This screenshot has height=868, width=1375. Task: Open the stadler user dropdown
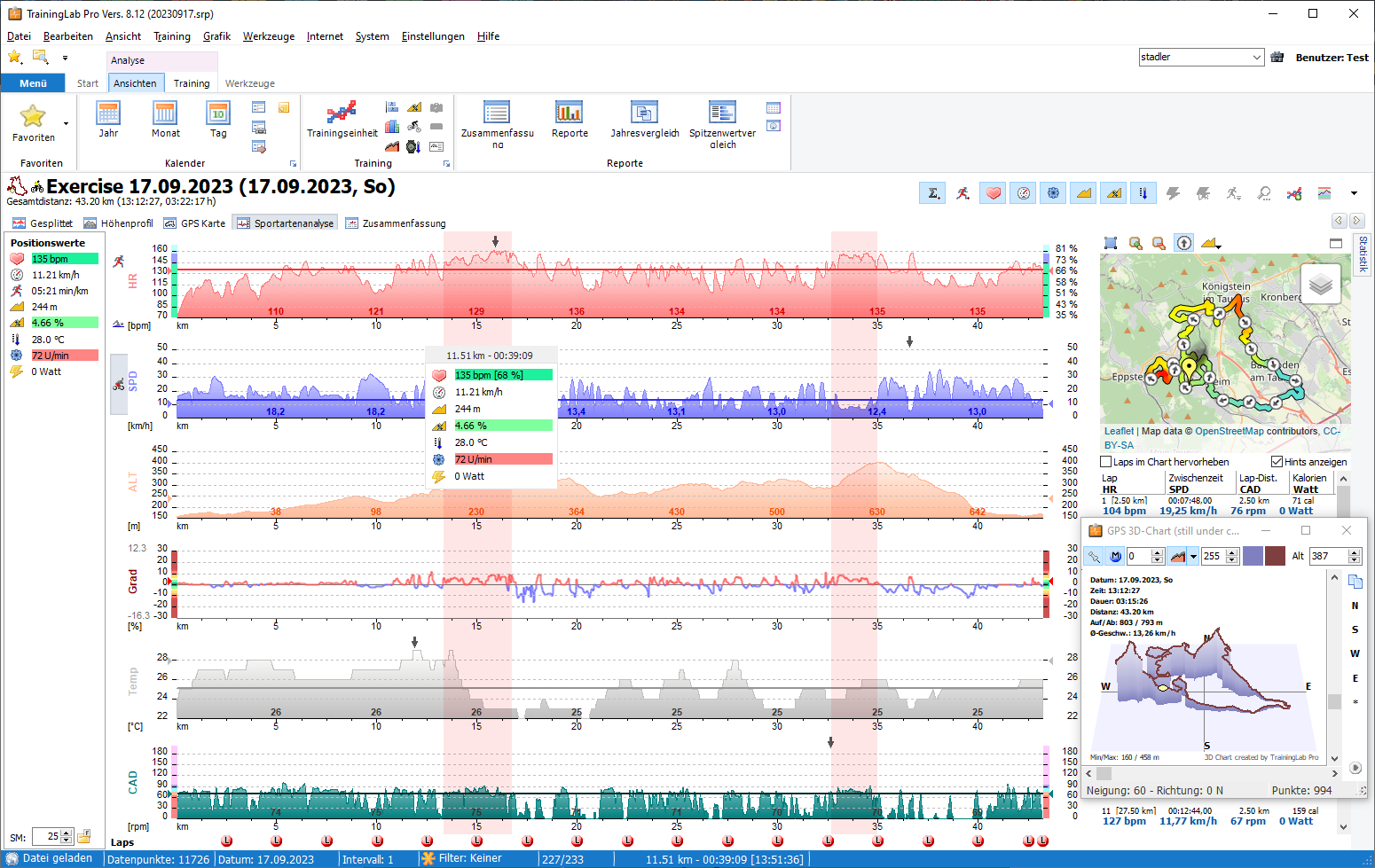pyautogui.click(x=1257, y=58)
